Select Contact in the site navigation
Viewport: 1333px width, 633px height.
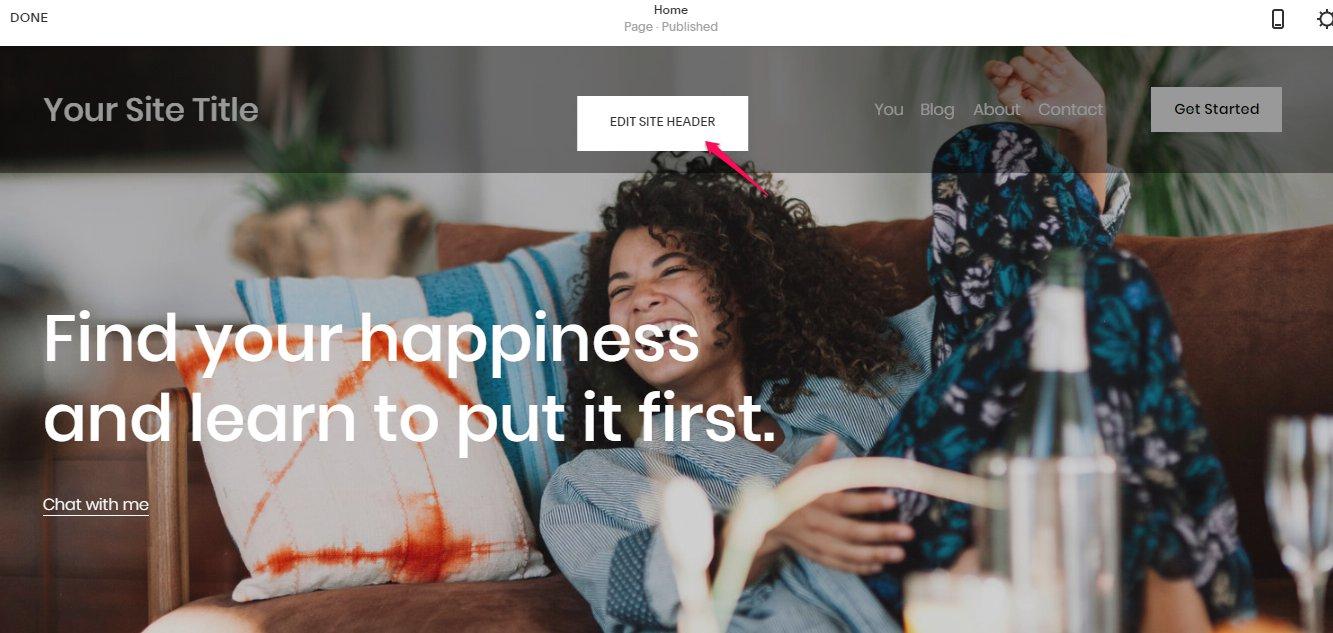[1070, 109]
